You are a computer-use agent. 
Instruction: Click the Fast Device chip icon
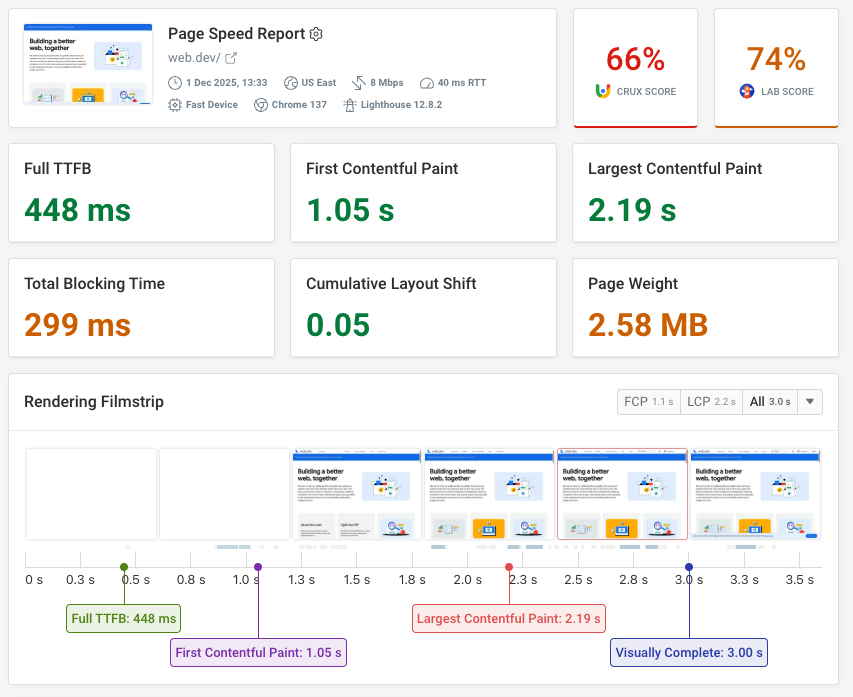tap(173, 104)
